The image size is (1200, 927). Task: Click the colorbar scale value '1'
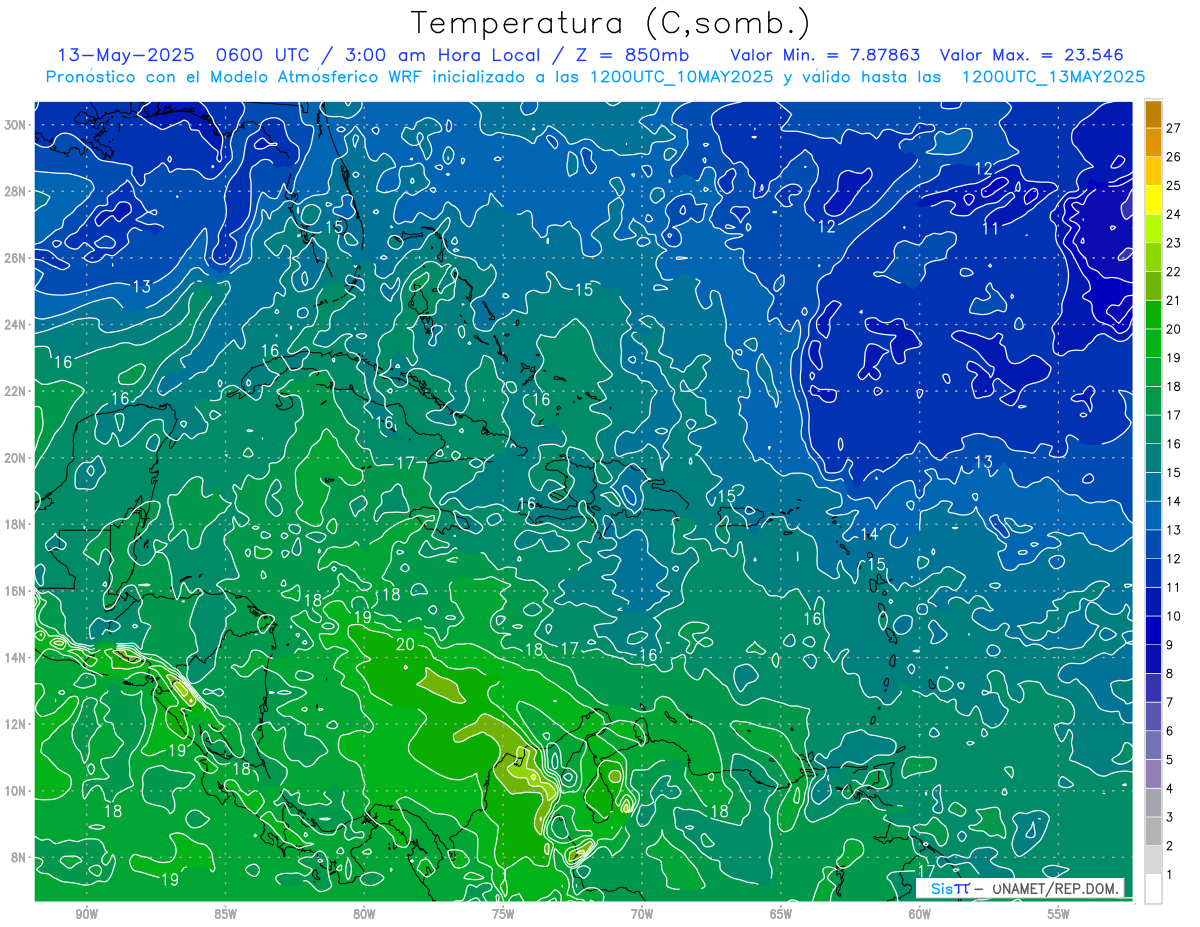[1169, 875]
